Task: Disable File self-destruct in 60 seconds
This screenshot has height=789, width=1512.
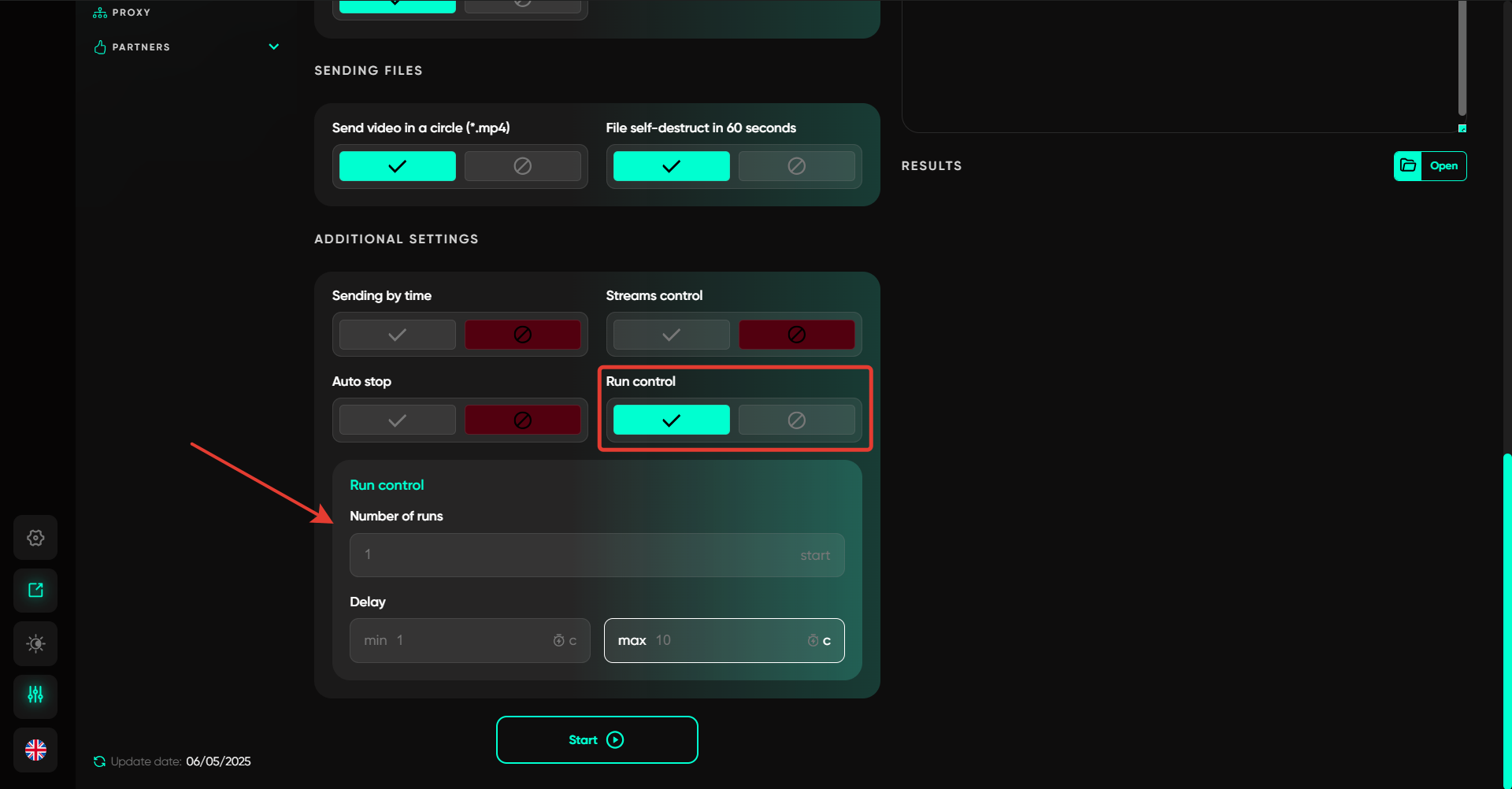Action: (x=796, y=166)
